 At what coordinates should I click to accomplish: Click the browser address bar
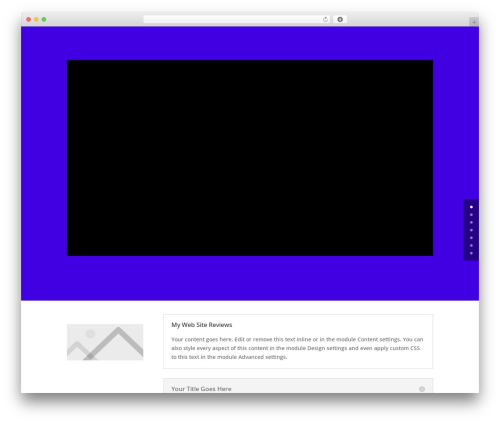pyautogui.click(x=237, y=19)
